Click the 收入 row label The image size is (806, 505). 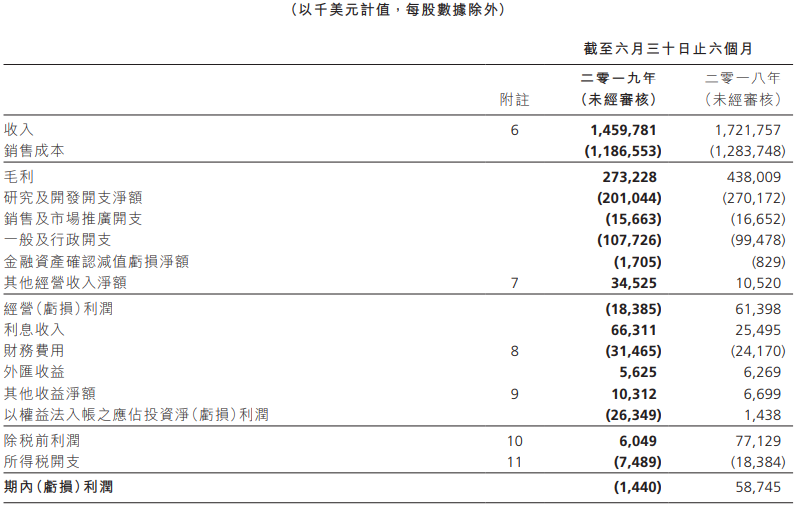point(19,130)
